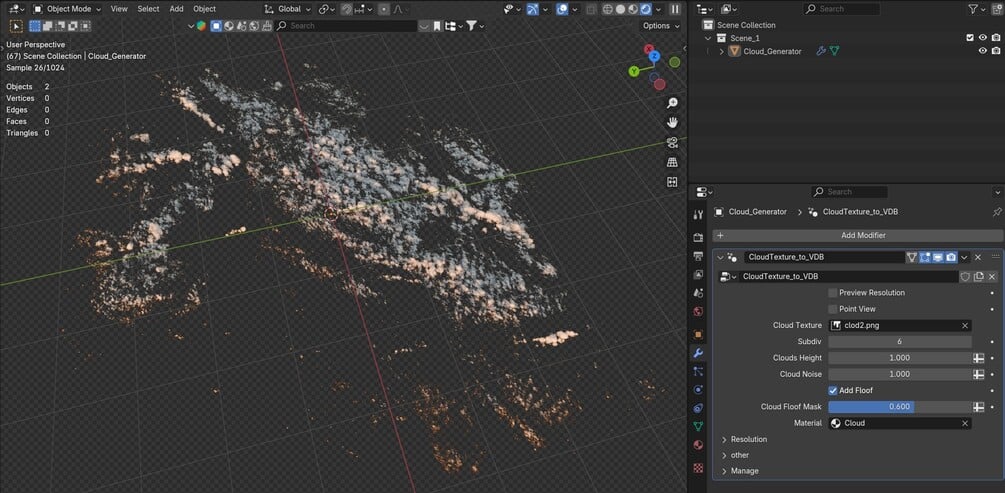Open the Texture properties checker tab
The width and height of the screenshot is (1005, 493).
tap(699, 468)
